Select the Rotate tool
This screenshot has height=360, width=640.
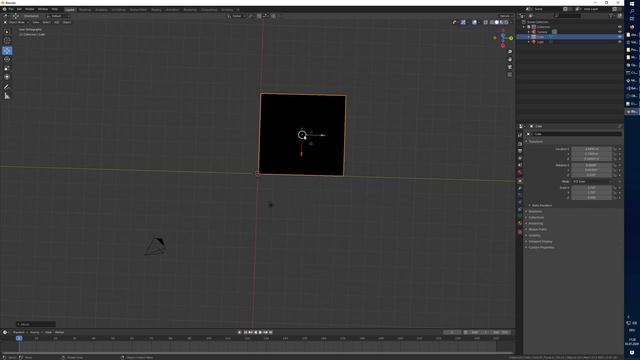(7, 59)
